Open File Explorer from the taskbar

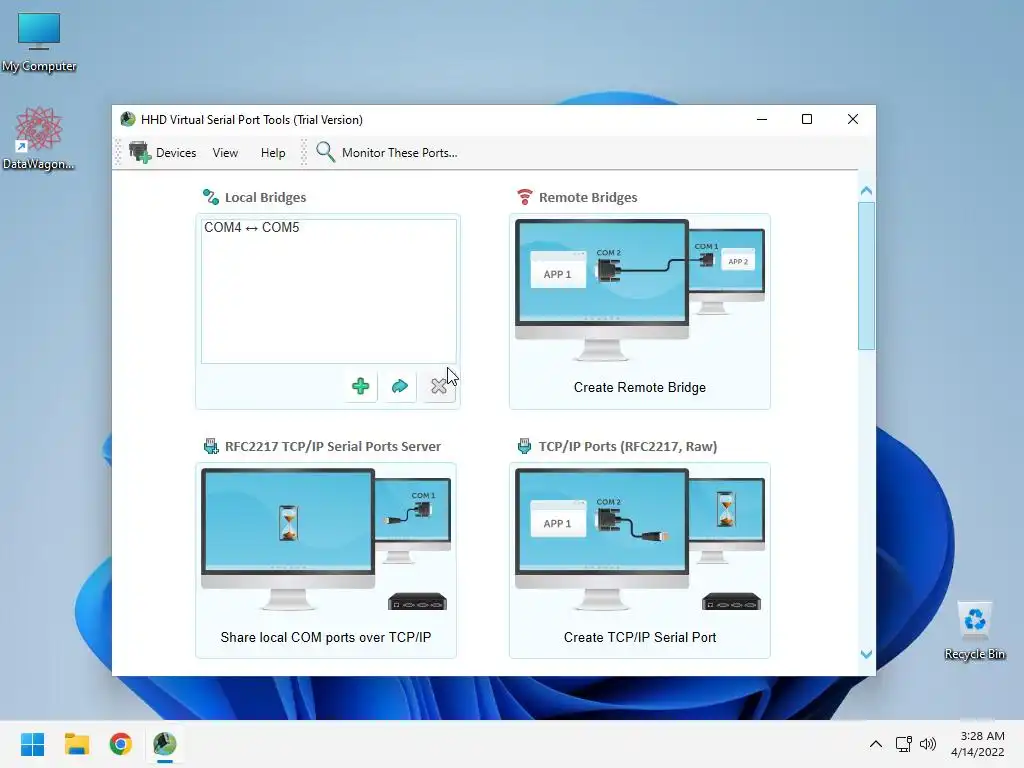point(76,744)
